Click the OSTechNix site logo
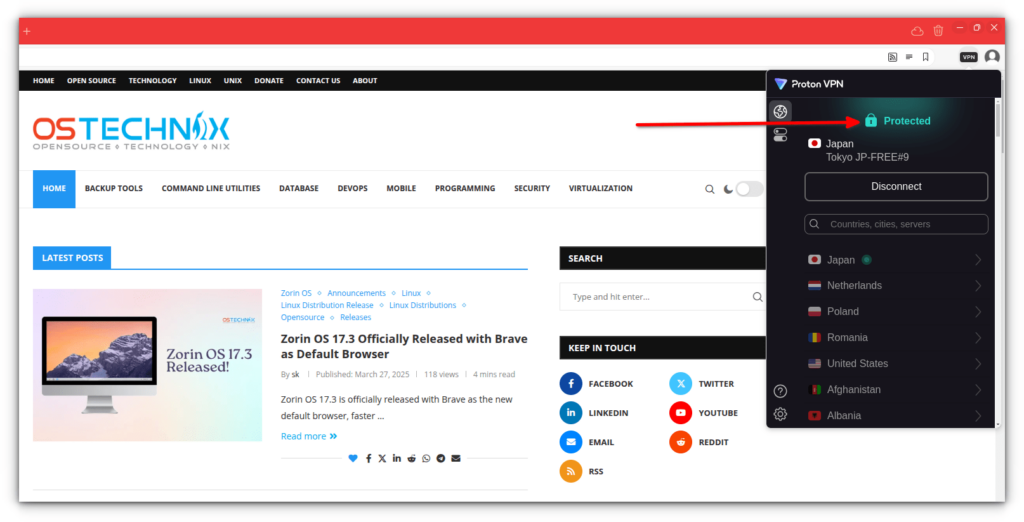Image resolution: width=1024 pixels, height=522 pixels. click(131, 131)
